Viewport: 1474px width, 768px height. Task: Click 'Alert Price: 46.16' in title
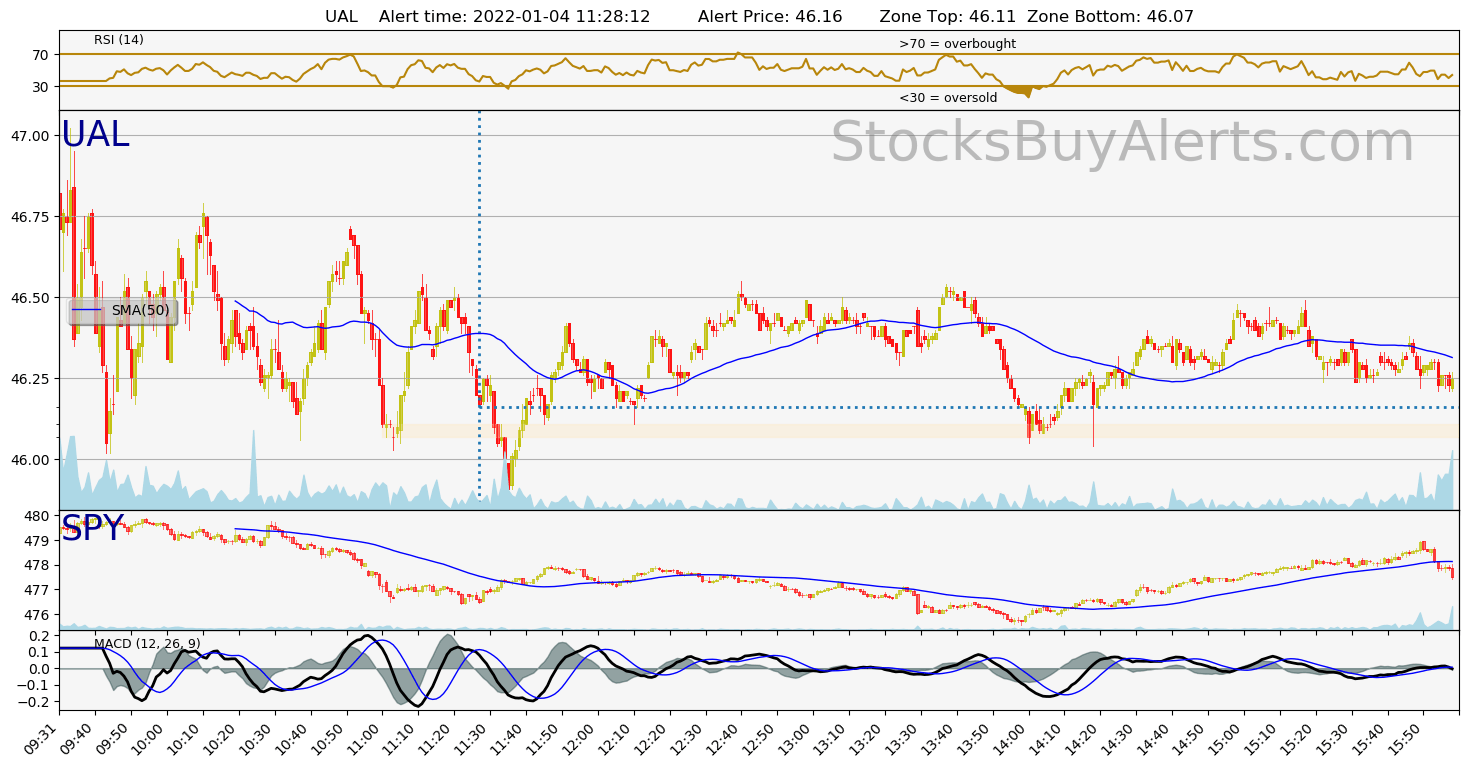click(x=770, y=17)
